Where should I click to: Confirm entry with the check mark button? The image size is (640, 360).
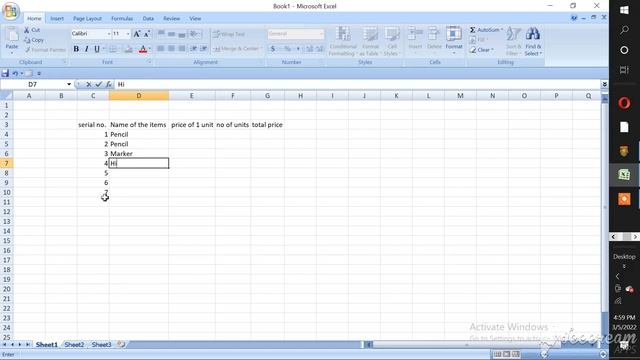[98, 84]
